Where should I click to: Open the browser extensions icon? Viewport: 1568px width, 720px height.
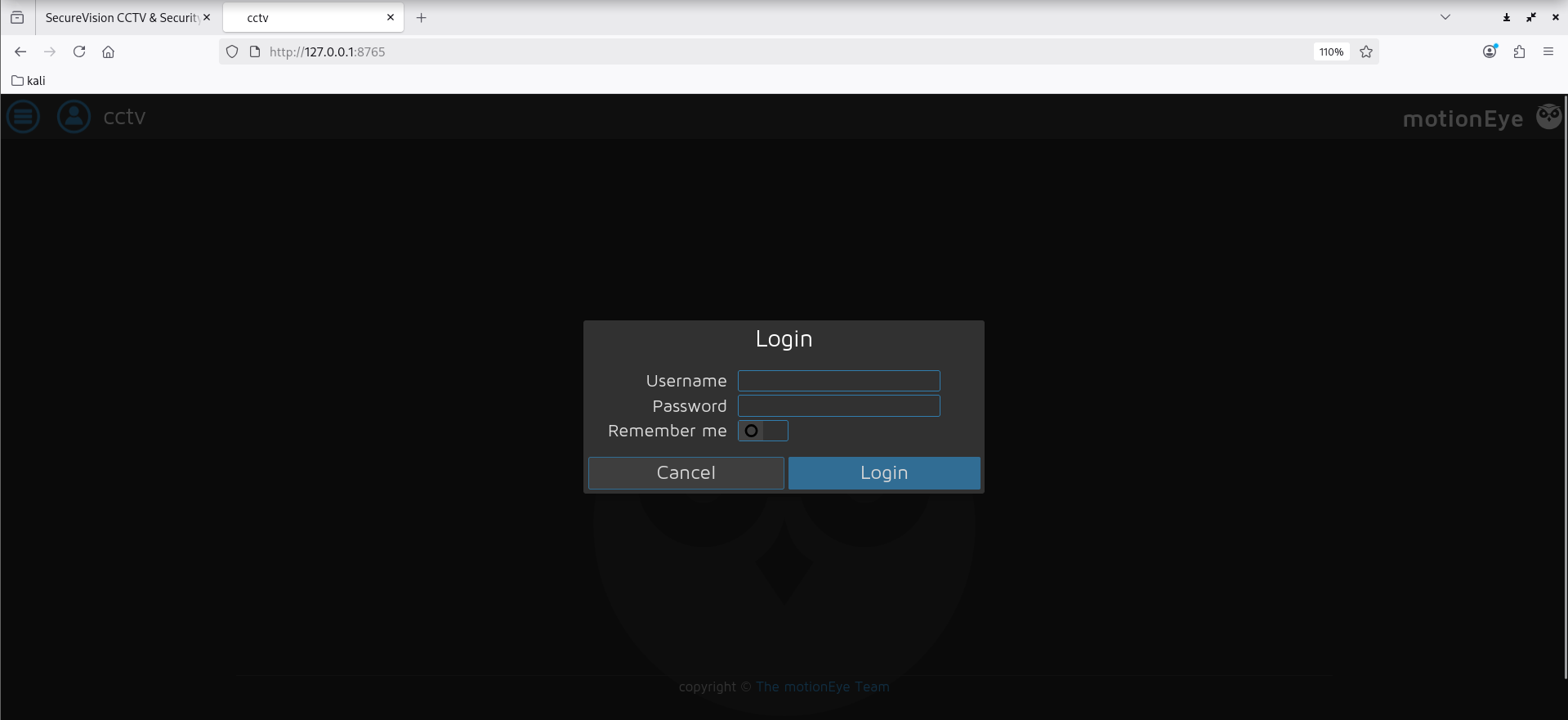click(1519, 51)
